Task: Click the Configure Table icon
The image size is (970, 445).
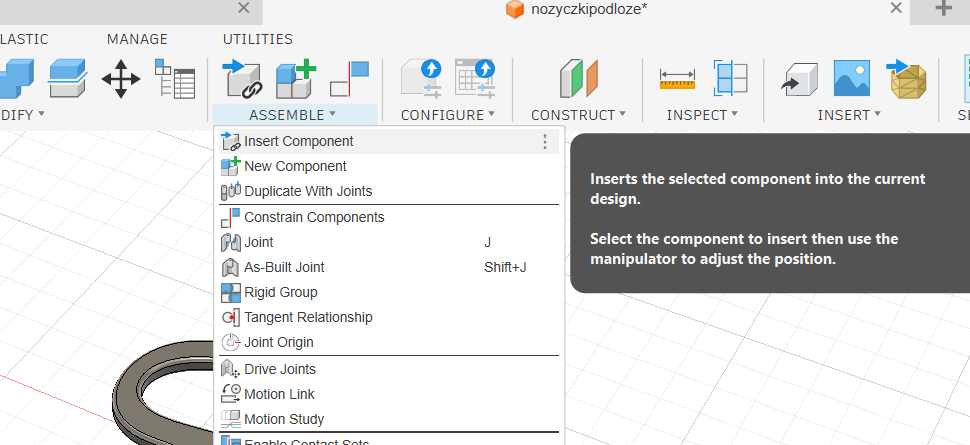Action: pyautogui.click(x=474, y=78)
